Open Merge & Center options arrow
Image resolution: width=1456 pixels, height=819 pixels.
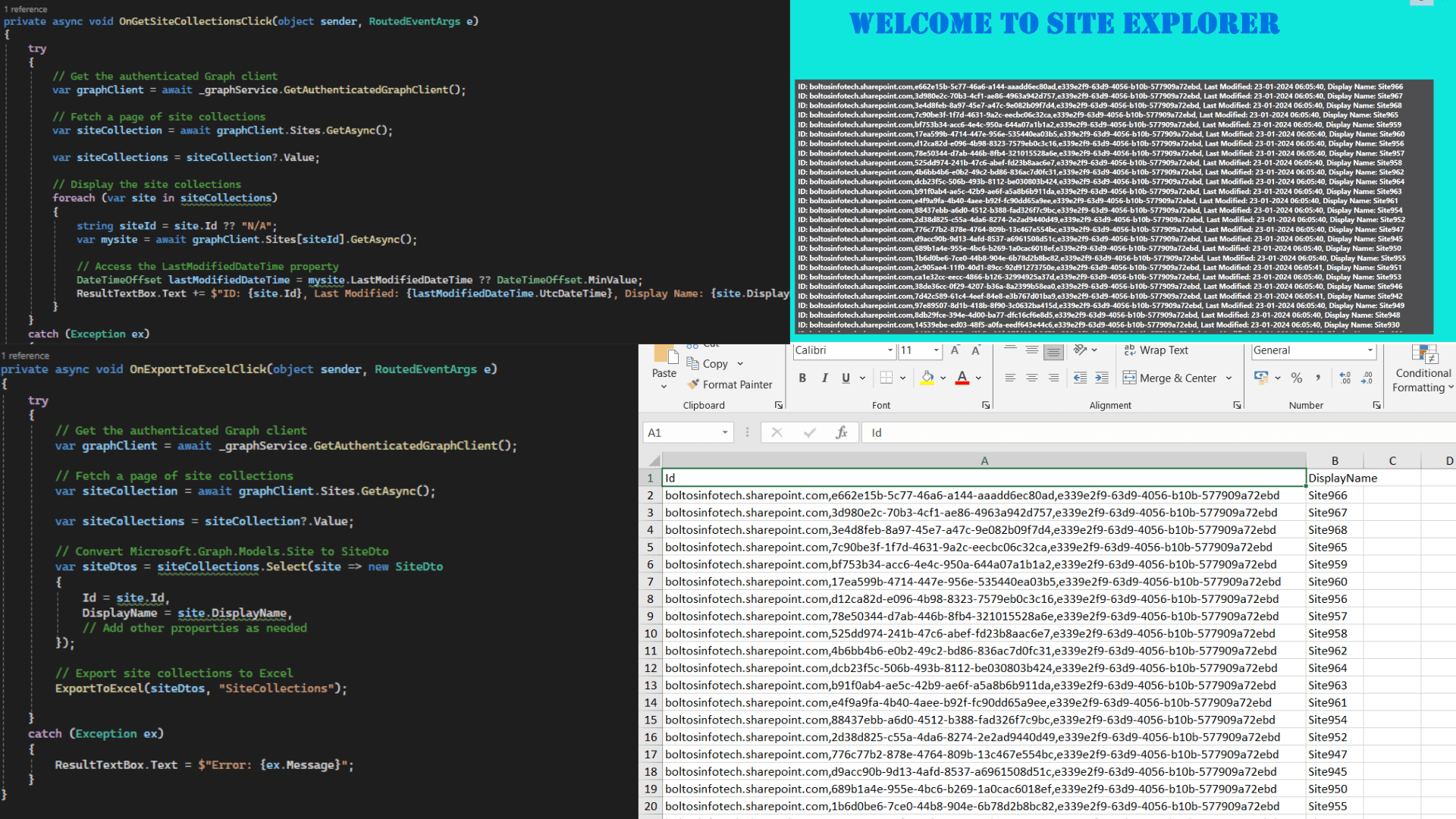tap(1229, 378)
